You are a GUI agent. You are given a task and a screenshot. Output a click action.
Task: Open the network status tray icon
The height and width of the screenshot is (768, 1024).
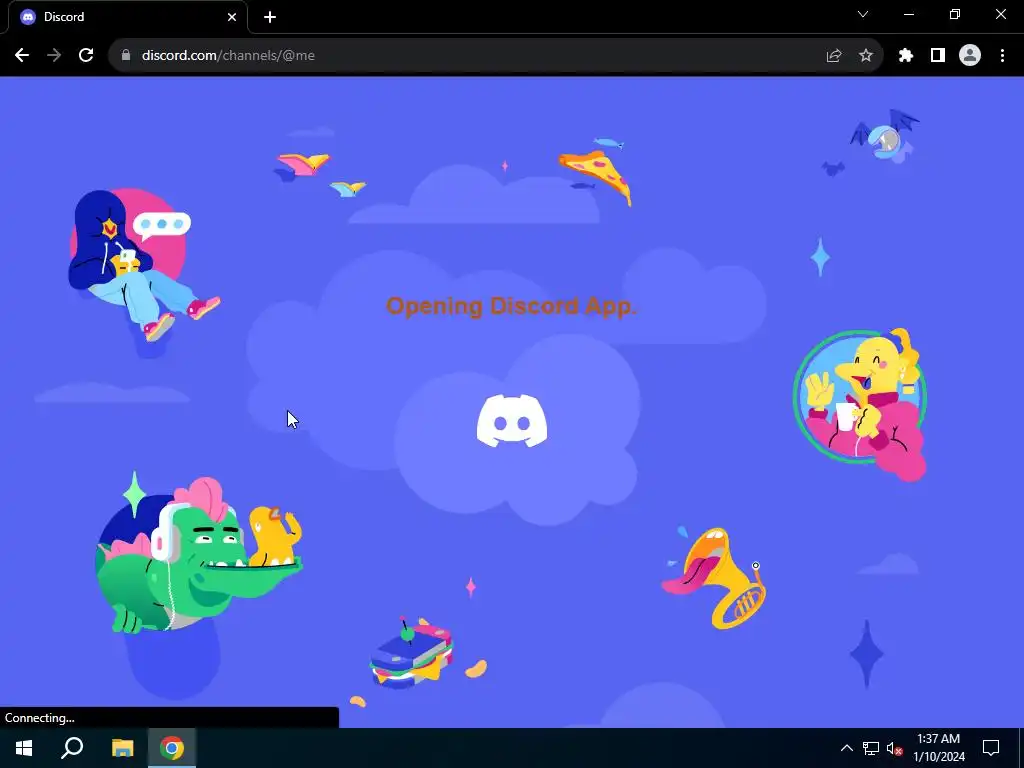click(871, 748)
